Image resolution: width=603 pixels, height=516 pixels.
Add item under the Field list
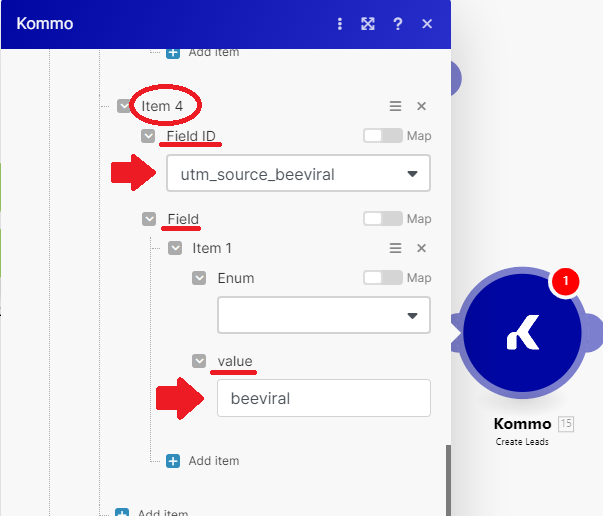point(202,461)
